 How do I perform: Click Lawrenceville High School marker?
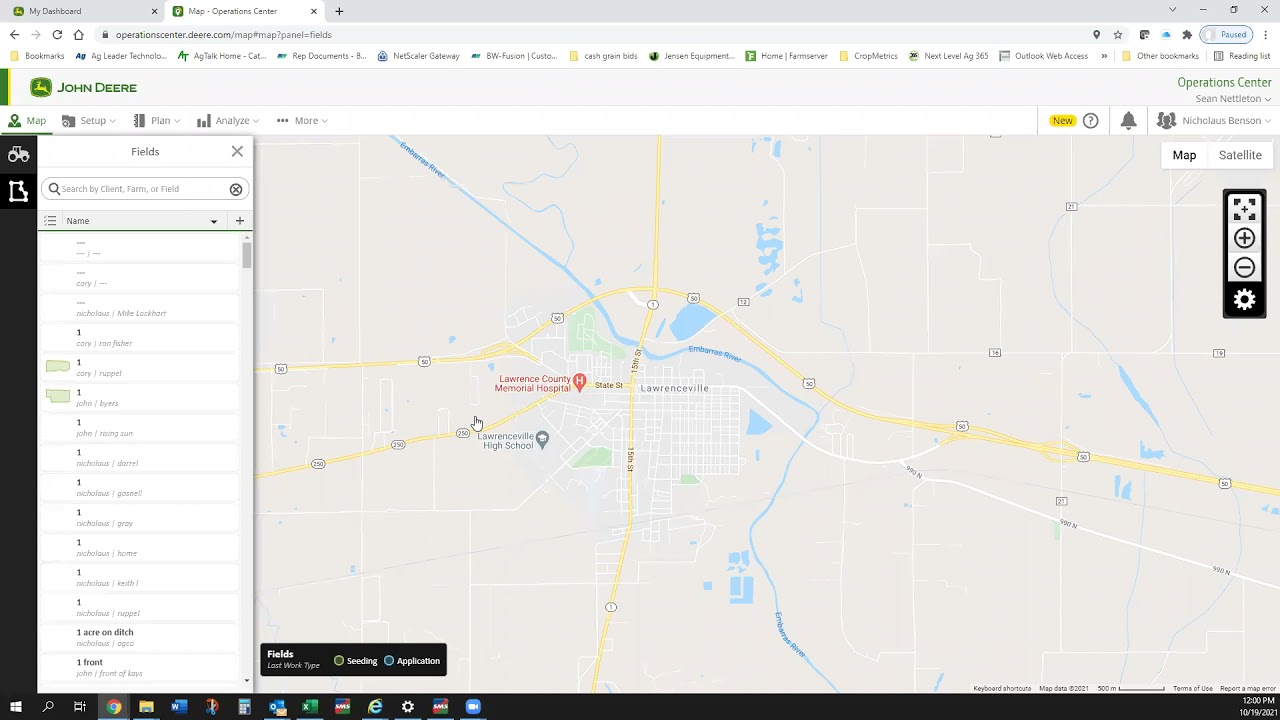point(542,438)
